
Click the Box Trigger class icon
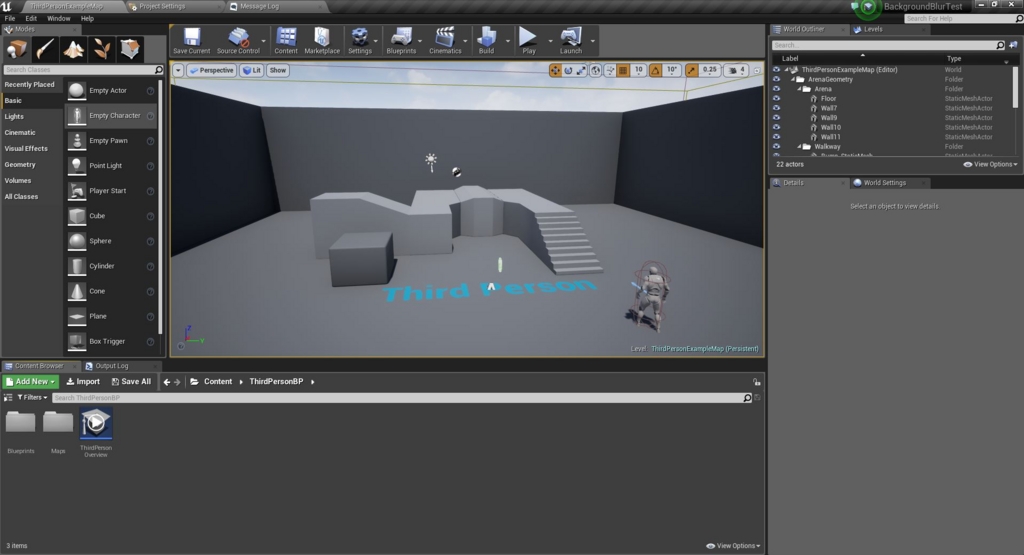(76, 341)
